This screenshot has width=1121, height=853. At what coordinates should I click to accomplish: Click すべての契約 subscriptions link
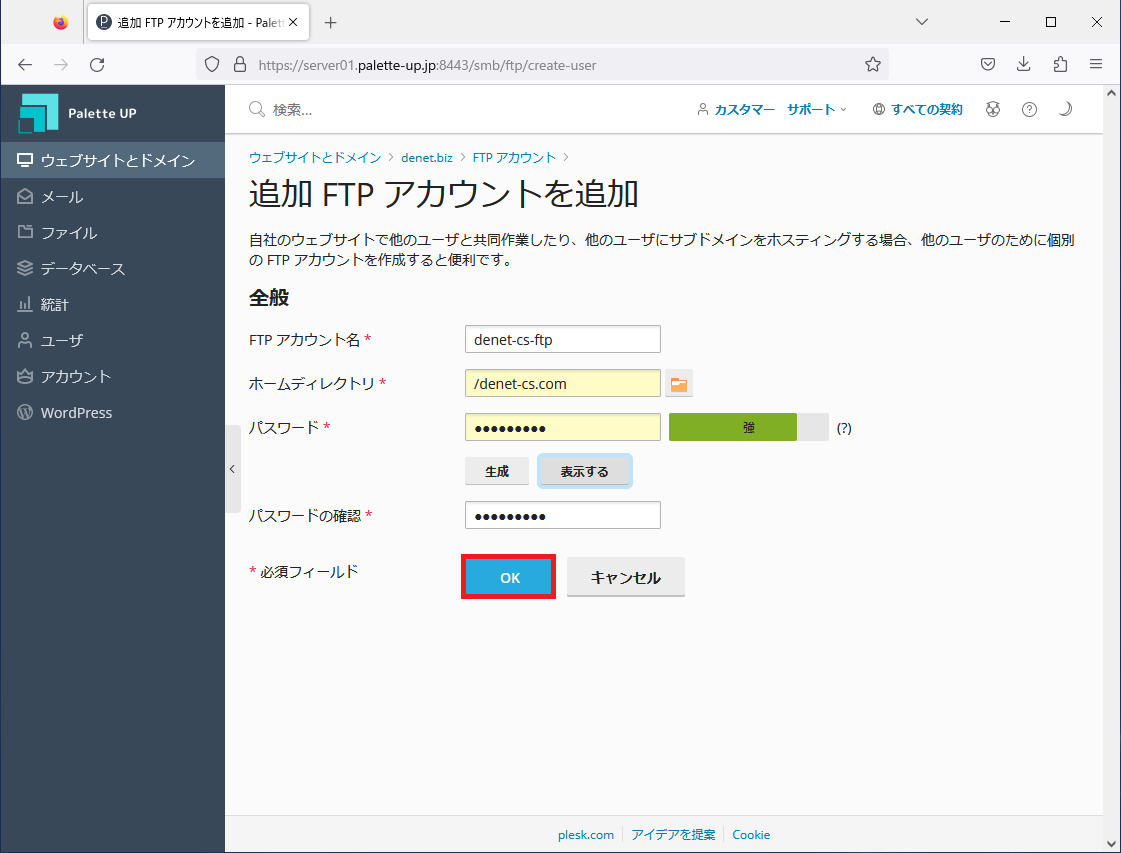pos(927,109)
